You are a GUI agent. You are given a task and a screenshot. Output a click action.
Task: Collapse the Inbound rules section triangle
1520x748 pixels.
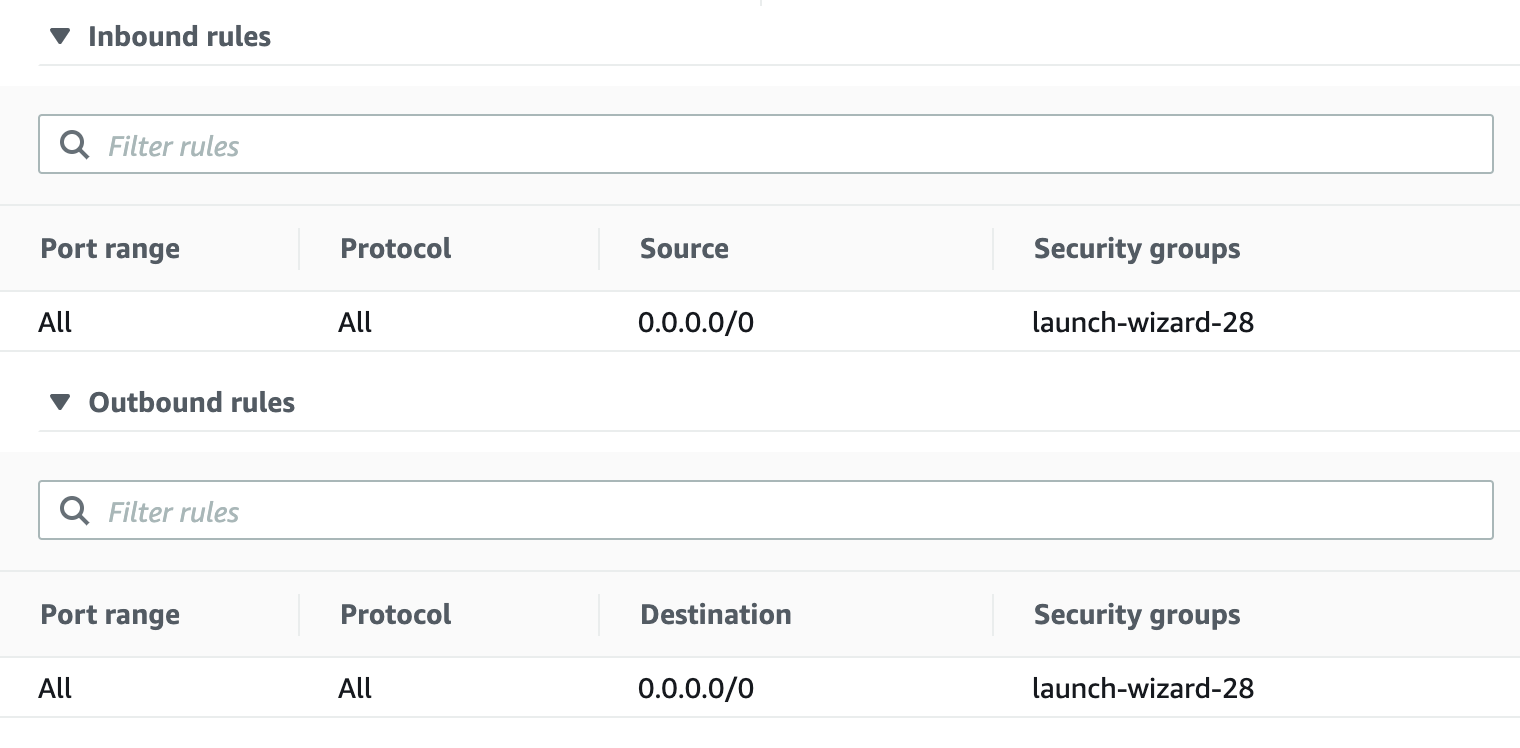click(x=60, y=37)
